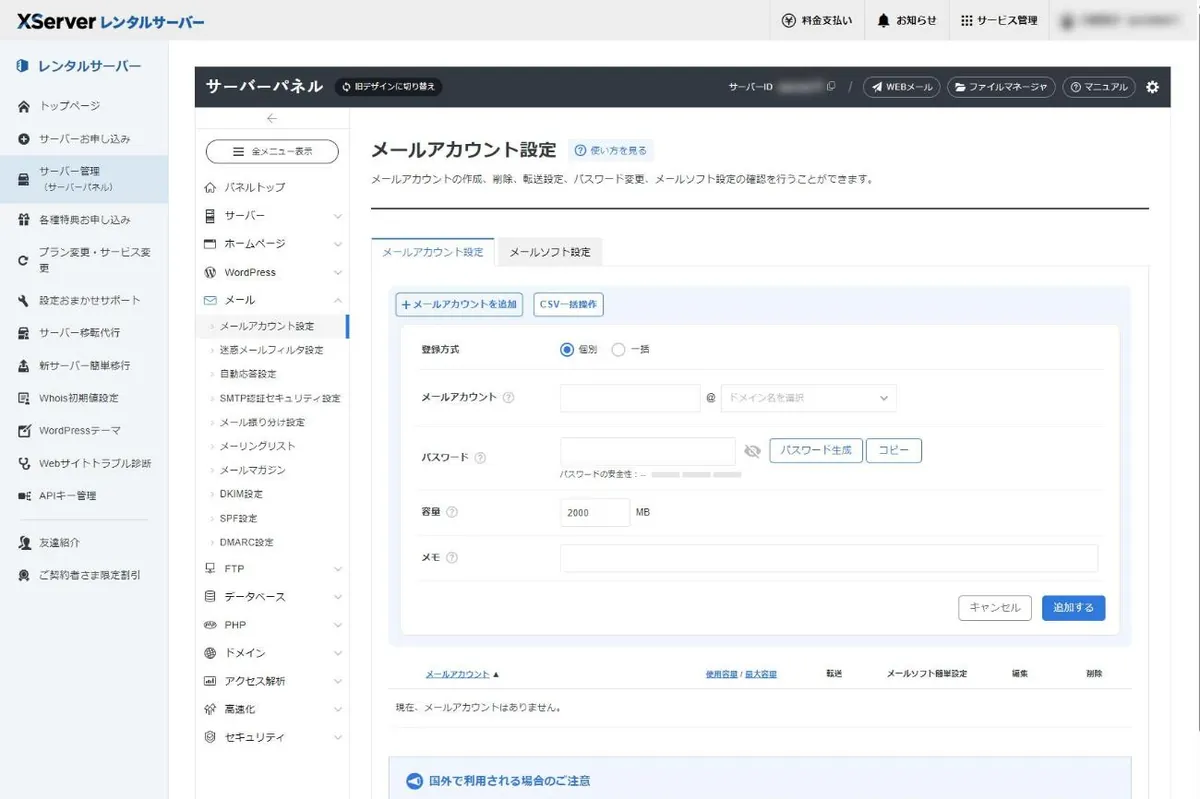Open お知らせ bell notifications
The height and width of the screenshot is (799, 1200).
[907, 20]
